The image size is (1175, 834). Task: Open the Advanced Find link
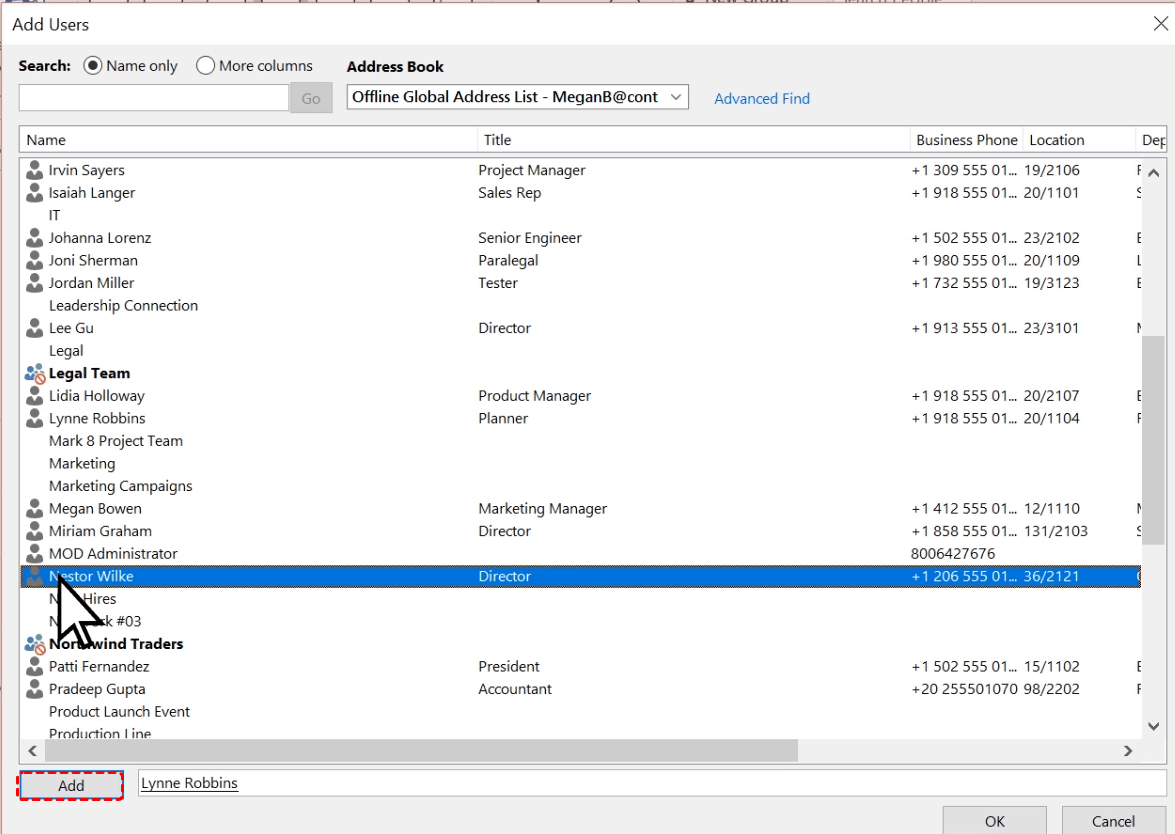tap(762, 98)
